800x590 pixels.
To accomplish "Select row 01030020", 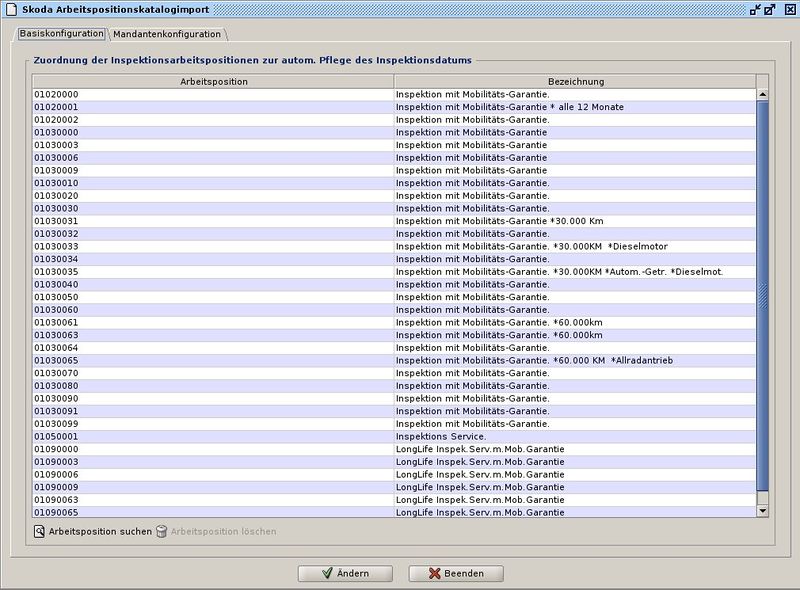I will (394, 196).
